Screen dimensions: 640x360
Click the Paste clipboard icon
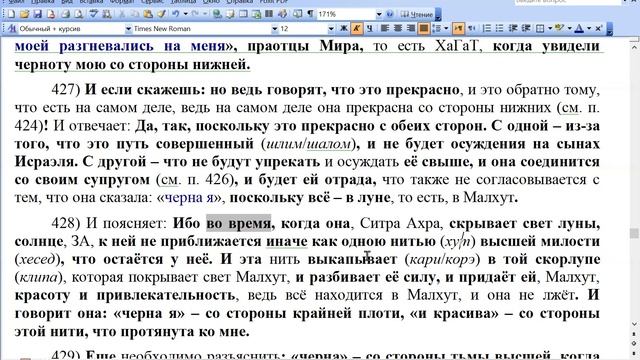(148, 14)
